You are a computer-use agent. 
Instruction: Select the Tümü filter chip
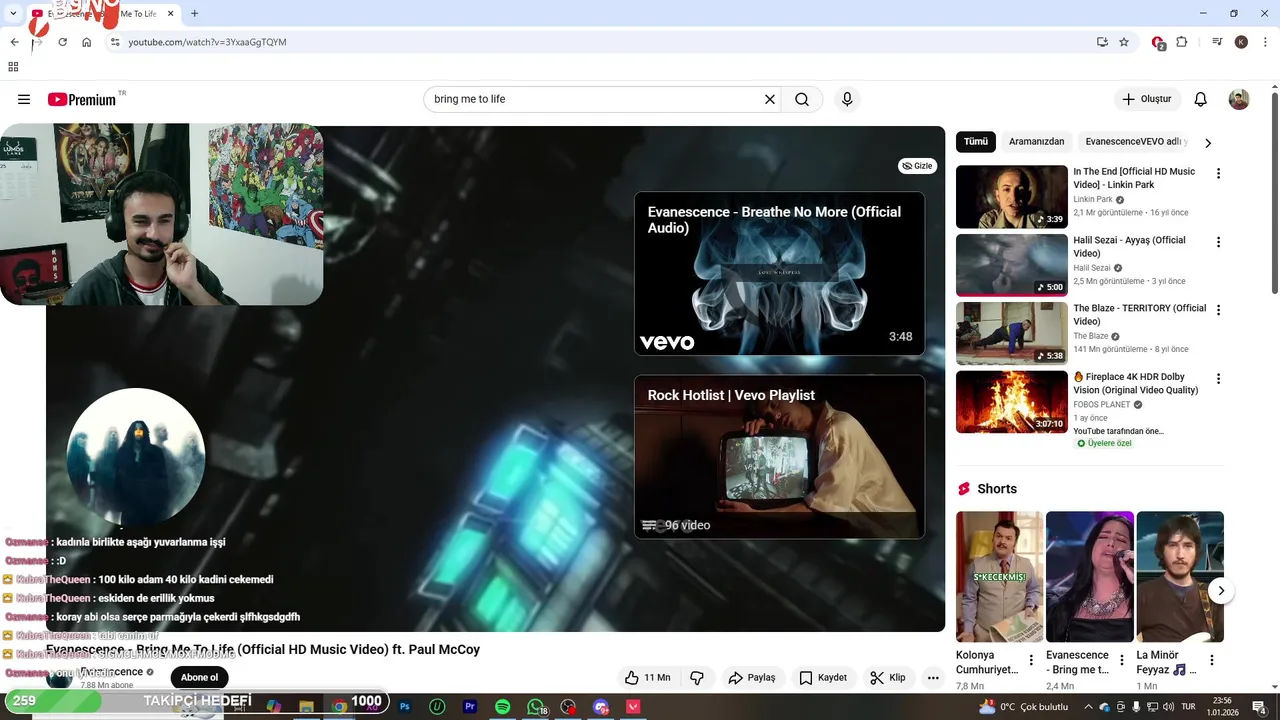(x=976, y=142)
